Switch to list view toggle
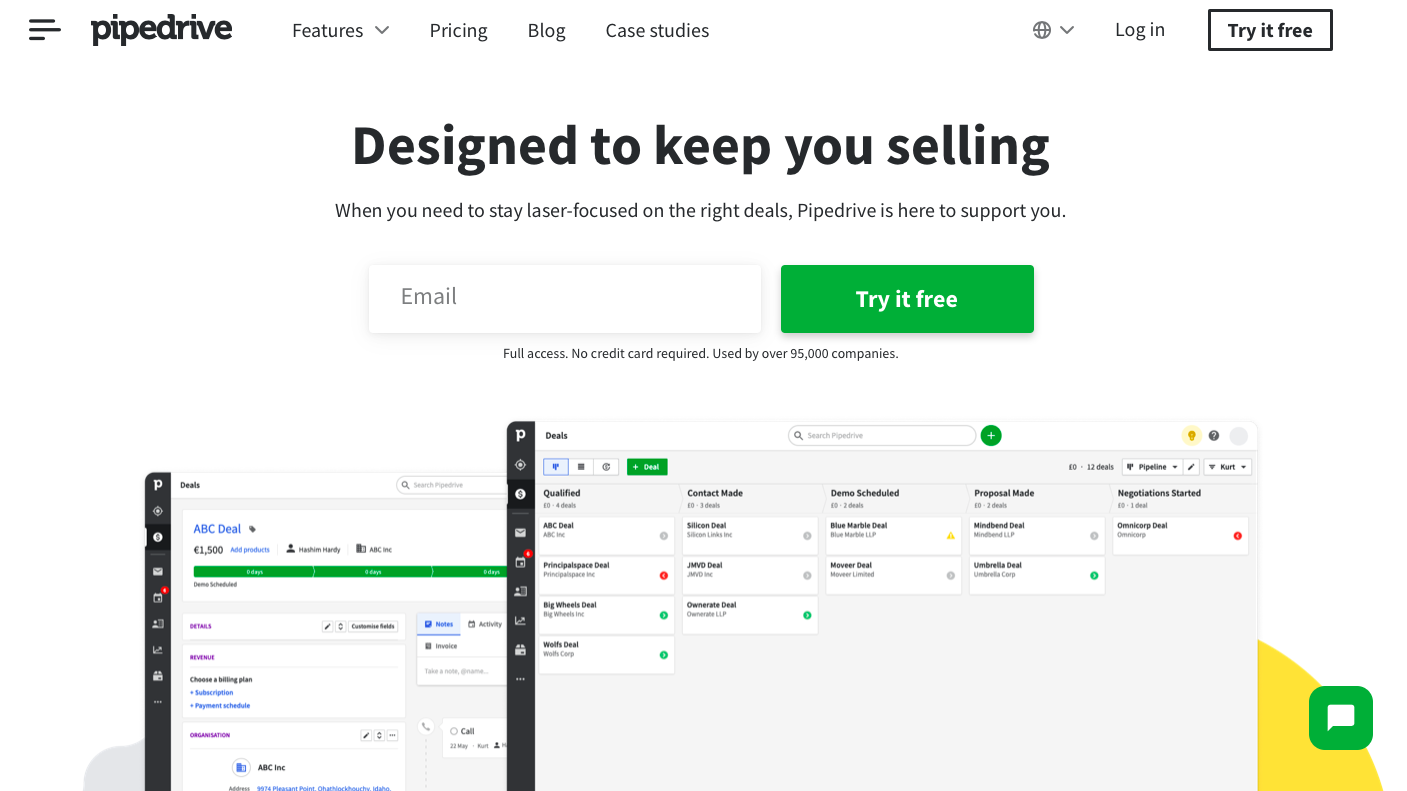1407x791 pixels. [x=581, y=467]
